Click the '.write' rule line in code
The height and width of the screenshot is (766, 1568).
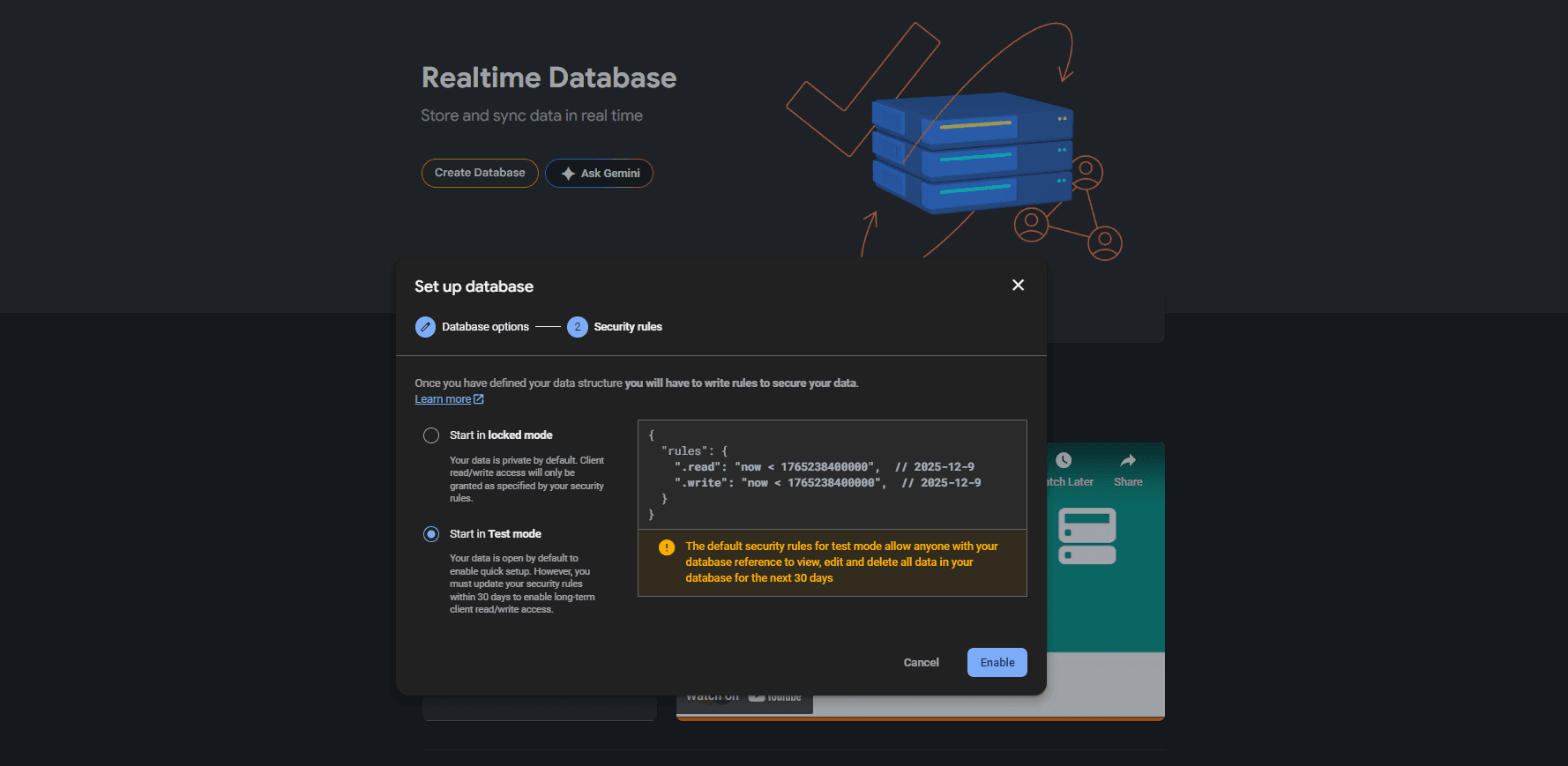(x=827, y=483)
